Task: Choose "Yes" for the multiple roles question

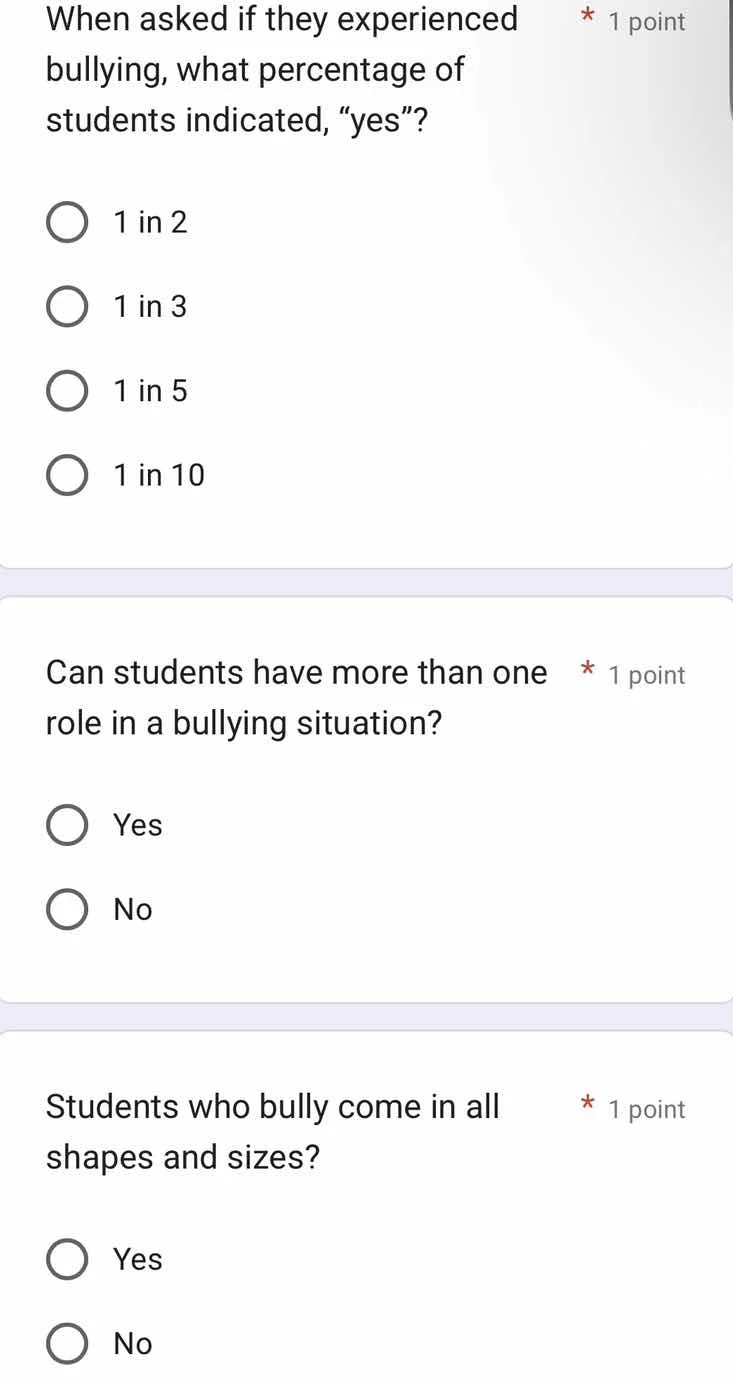Action: (67, 825)
